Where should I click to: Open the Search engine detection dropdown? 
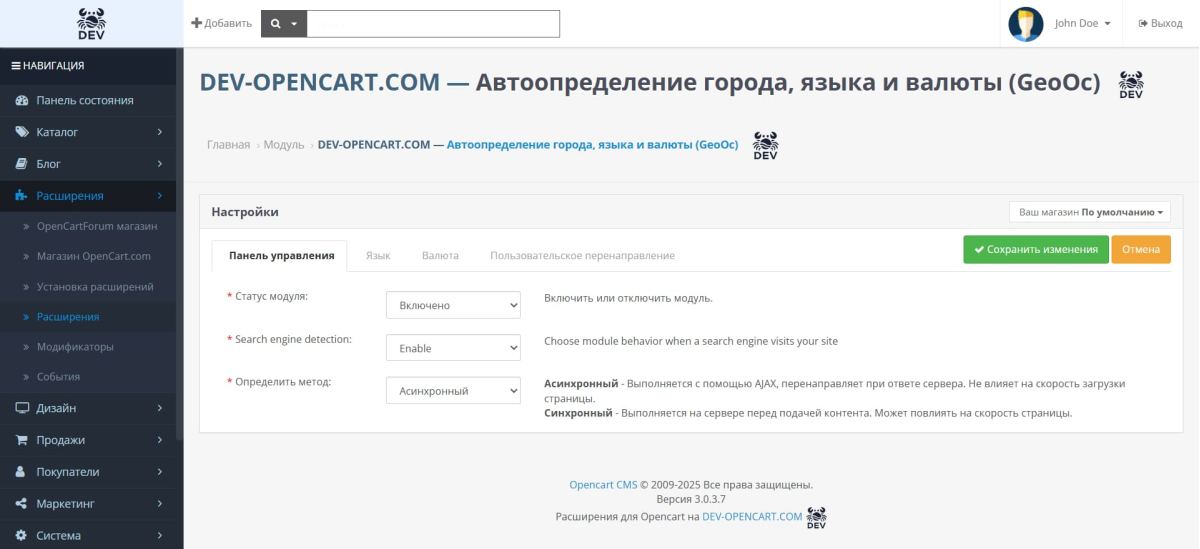[453, 348]
